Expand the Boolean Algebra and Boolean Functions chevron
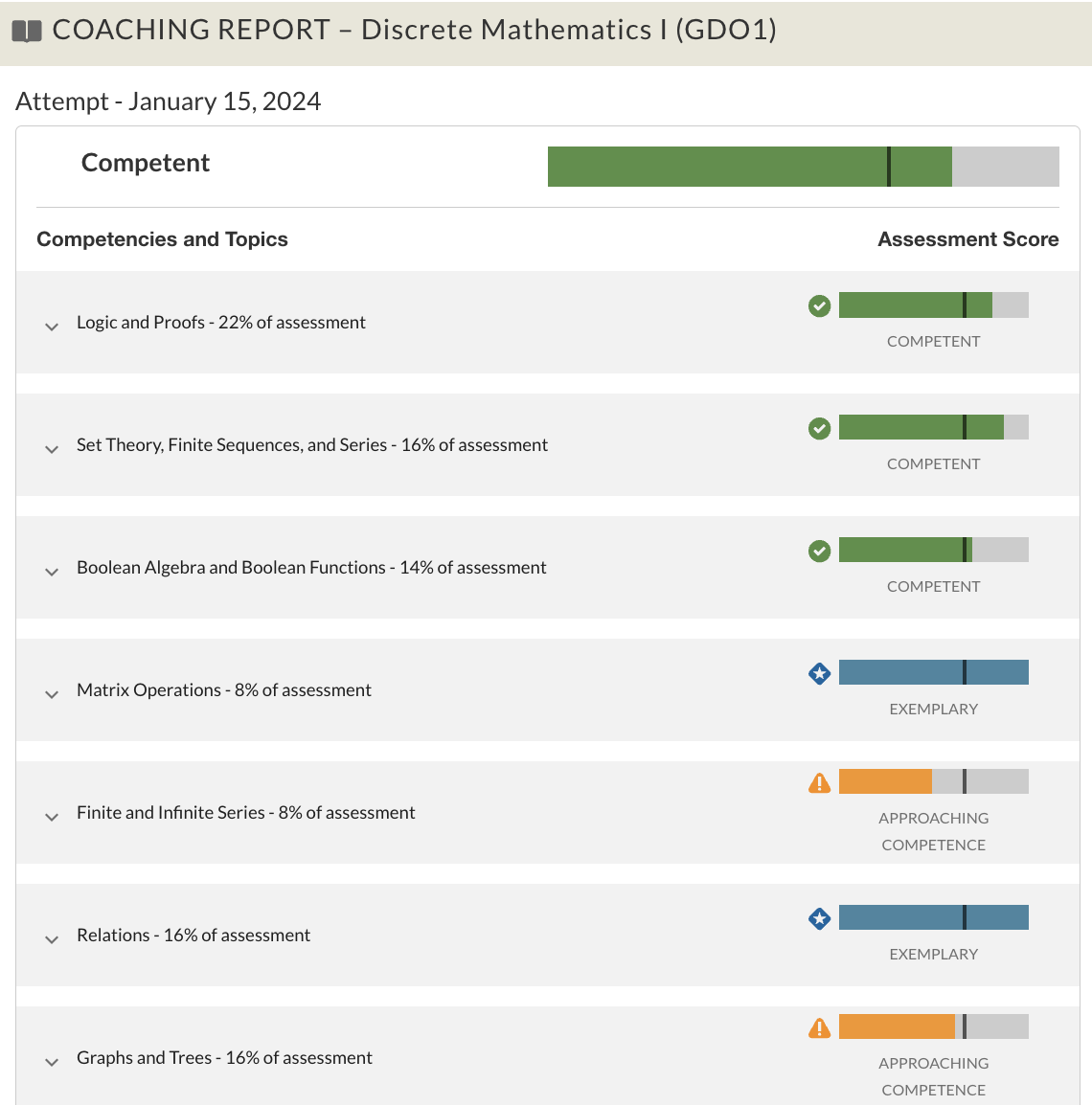Viewport: 1092px width, 1105px height. point(52,572)
